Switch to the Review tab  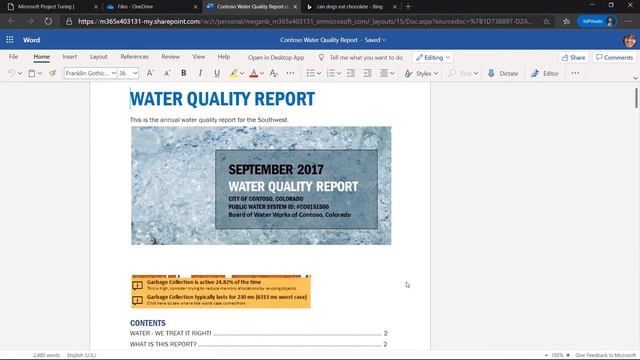[170, 57]
